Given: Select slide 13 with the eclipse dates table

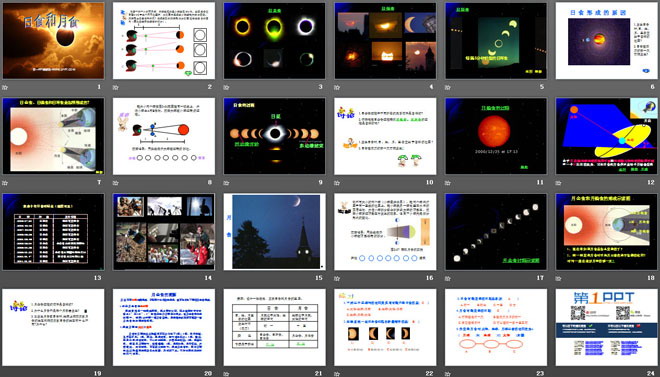Looking at the screenshot, I should tap(53, 232).
